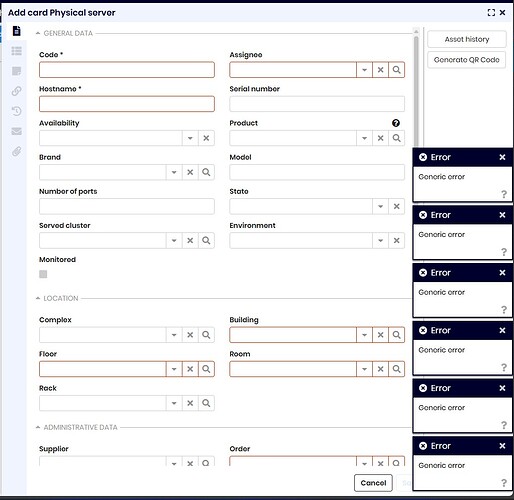This screenshot has width=514, height=500.
Task: Clear the Floor field
Action: 190,369
